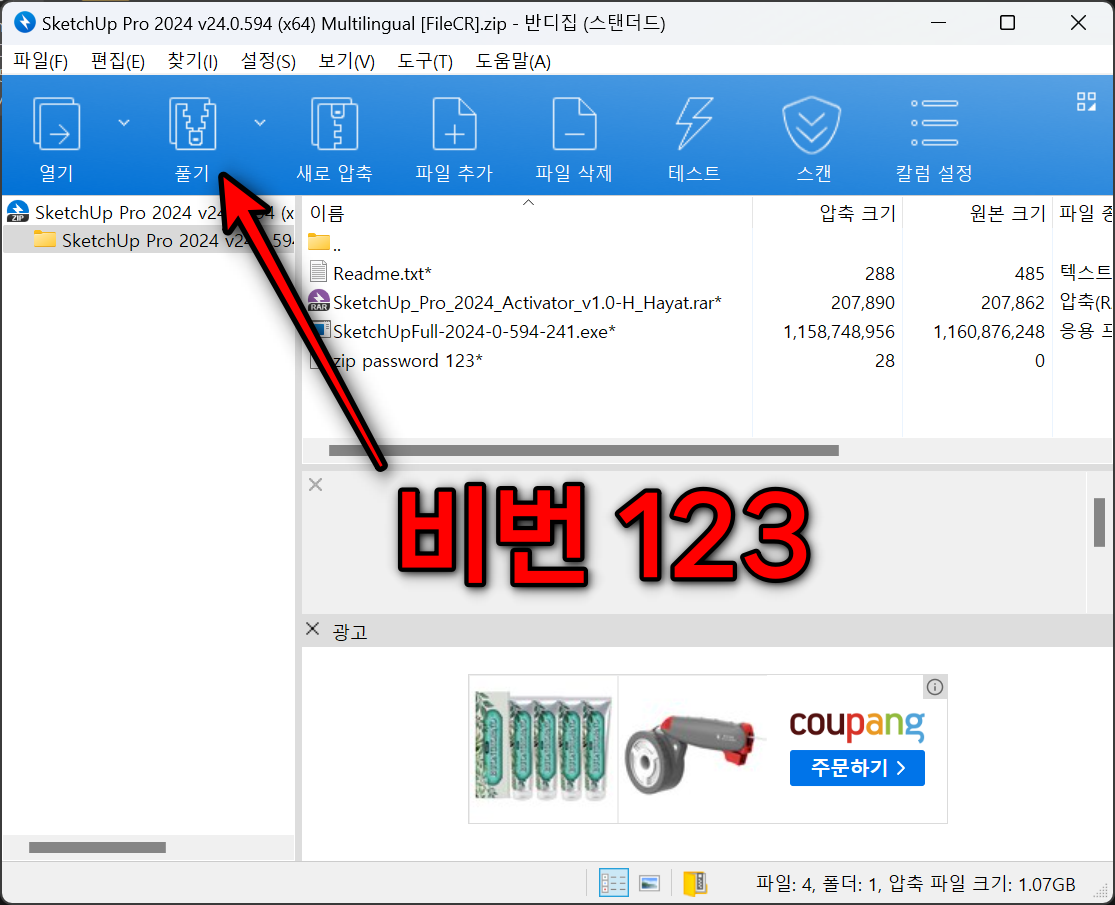This screenshot has width=1115, height=905.
Task: Click the 압축 크기 value 207,890 cell
Action: click(863, 303)
